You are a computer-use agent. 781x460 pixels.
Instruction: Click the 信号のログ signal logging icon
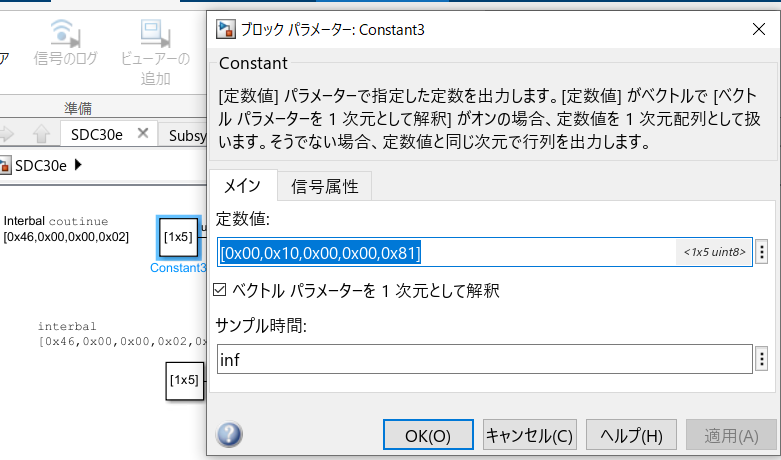[65, 33]
